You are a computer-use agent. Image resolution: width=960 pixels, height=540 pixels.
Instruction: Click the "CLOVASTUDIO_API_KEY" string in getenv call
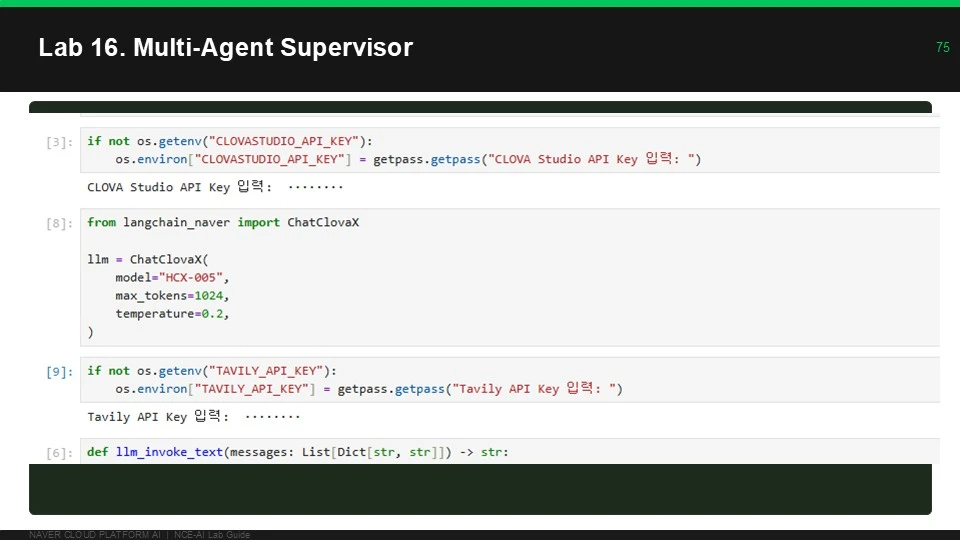point(283,141)
